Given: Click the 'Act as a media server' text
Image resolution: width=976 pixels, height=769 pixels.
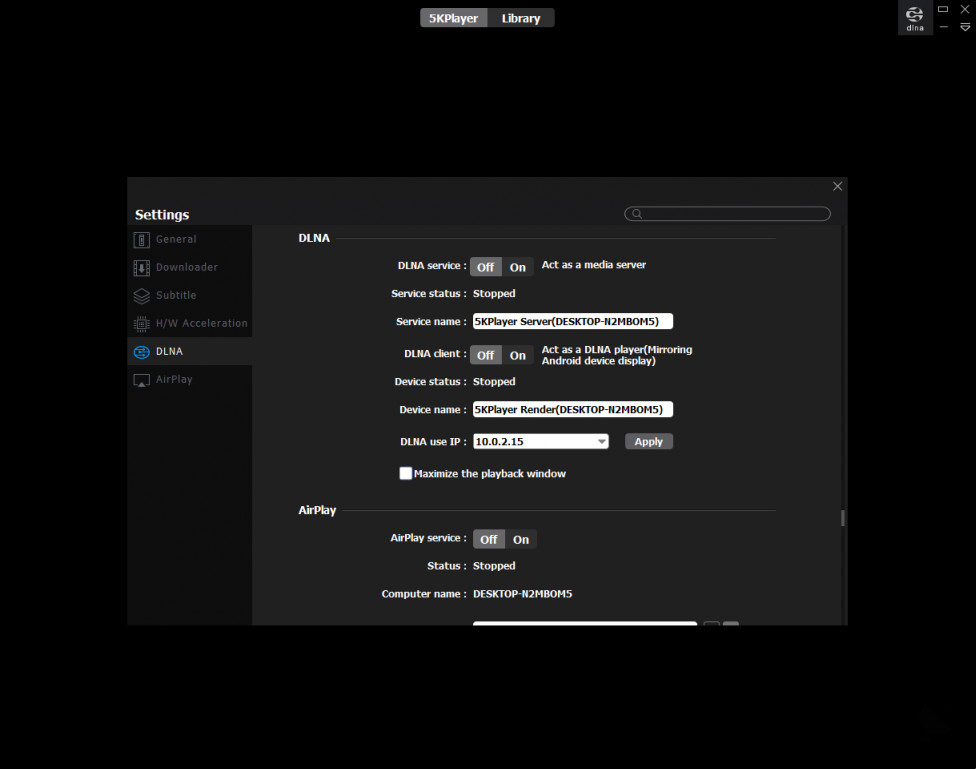Looking at the screenshot, I should [x=594, y=265].
